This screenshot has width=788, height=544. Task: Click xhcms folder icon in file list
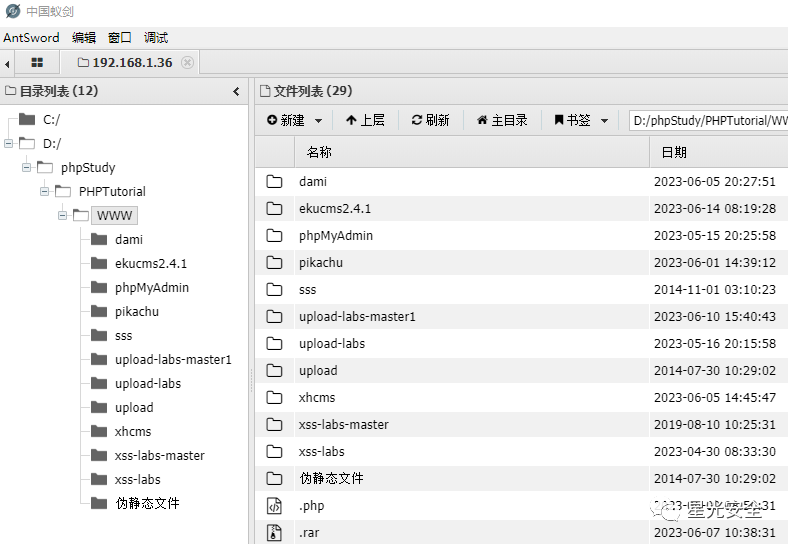pos(274,397)
